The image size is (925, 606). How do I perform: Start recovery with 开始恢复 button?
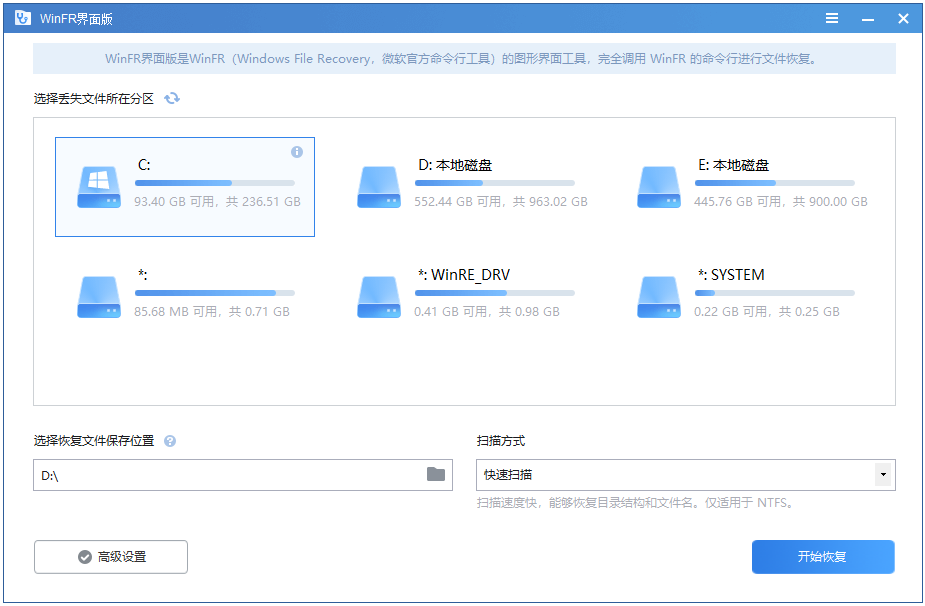[823, 557]
